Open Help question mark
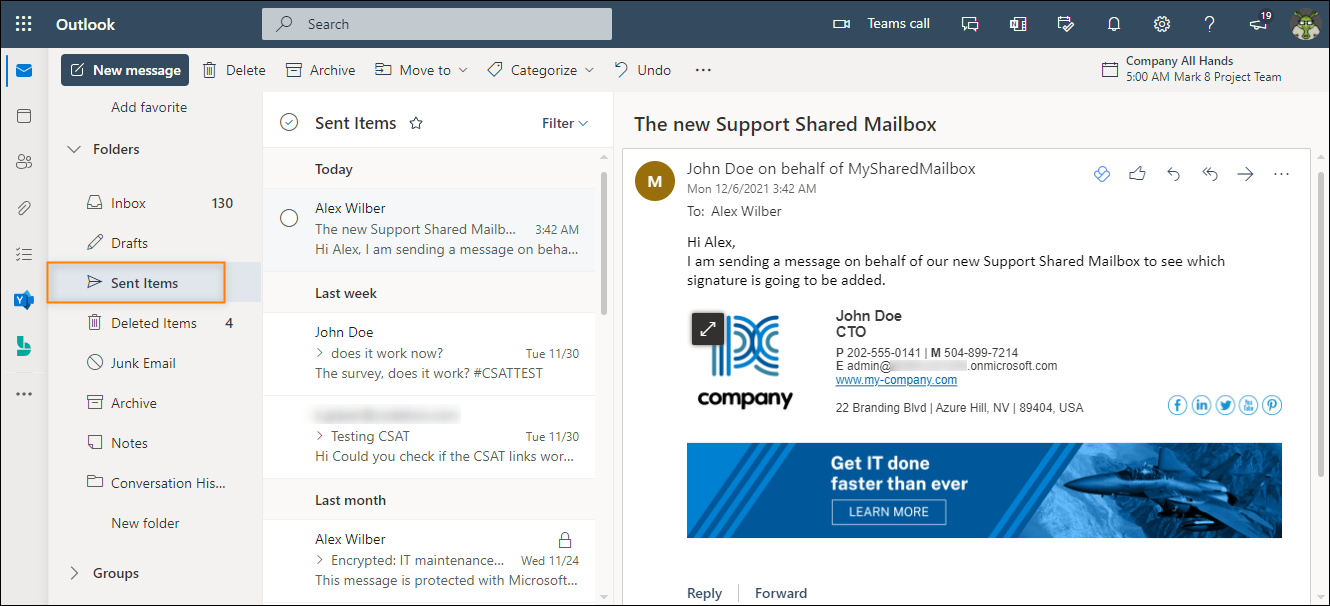Image resolution: width=1330 pixels, height=606 pixels. 1210,24
